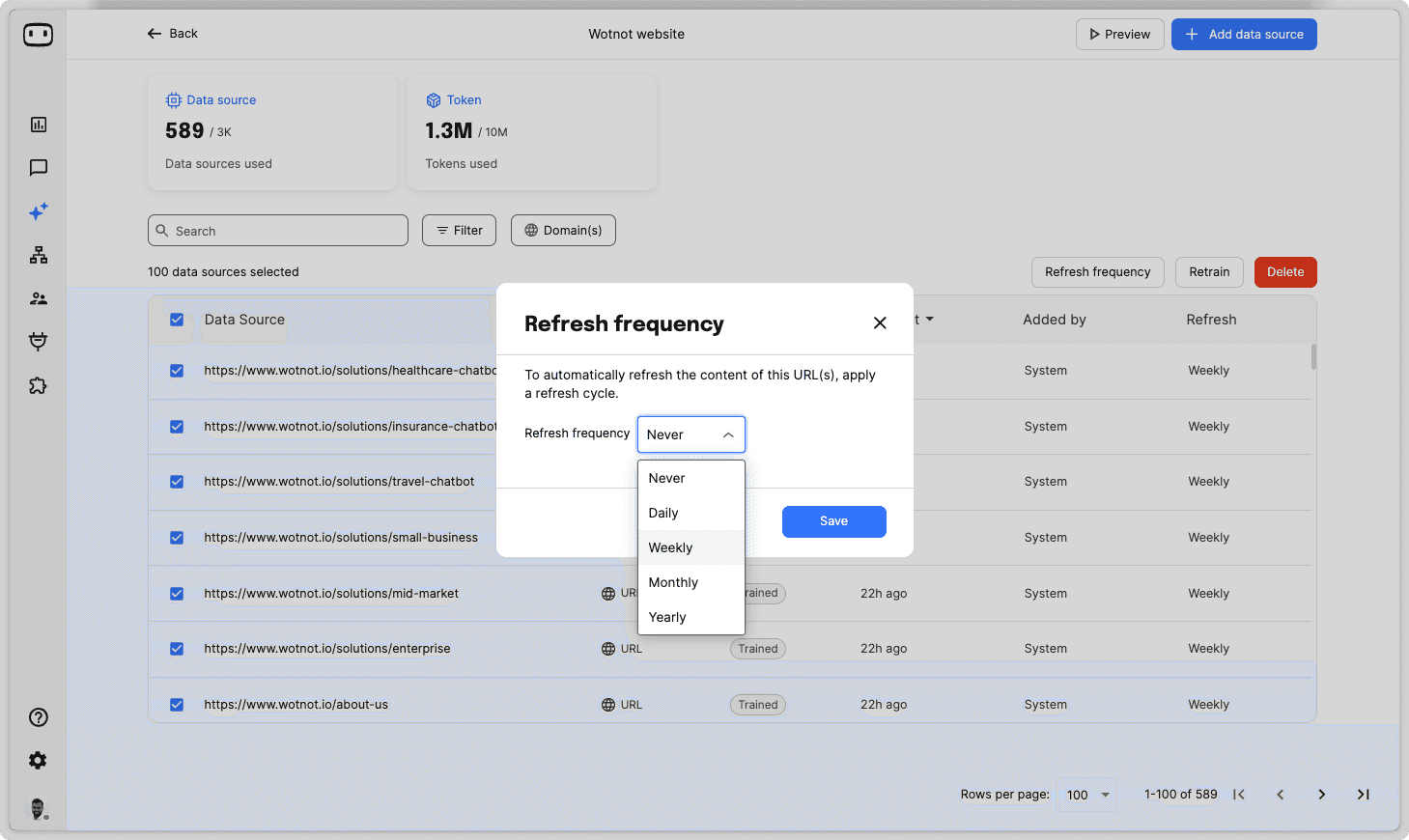
Task: Open the Domain(s) filter dropdown
Action: click(x=563, y=231)
